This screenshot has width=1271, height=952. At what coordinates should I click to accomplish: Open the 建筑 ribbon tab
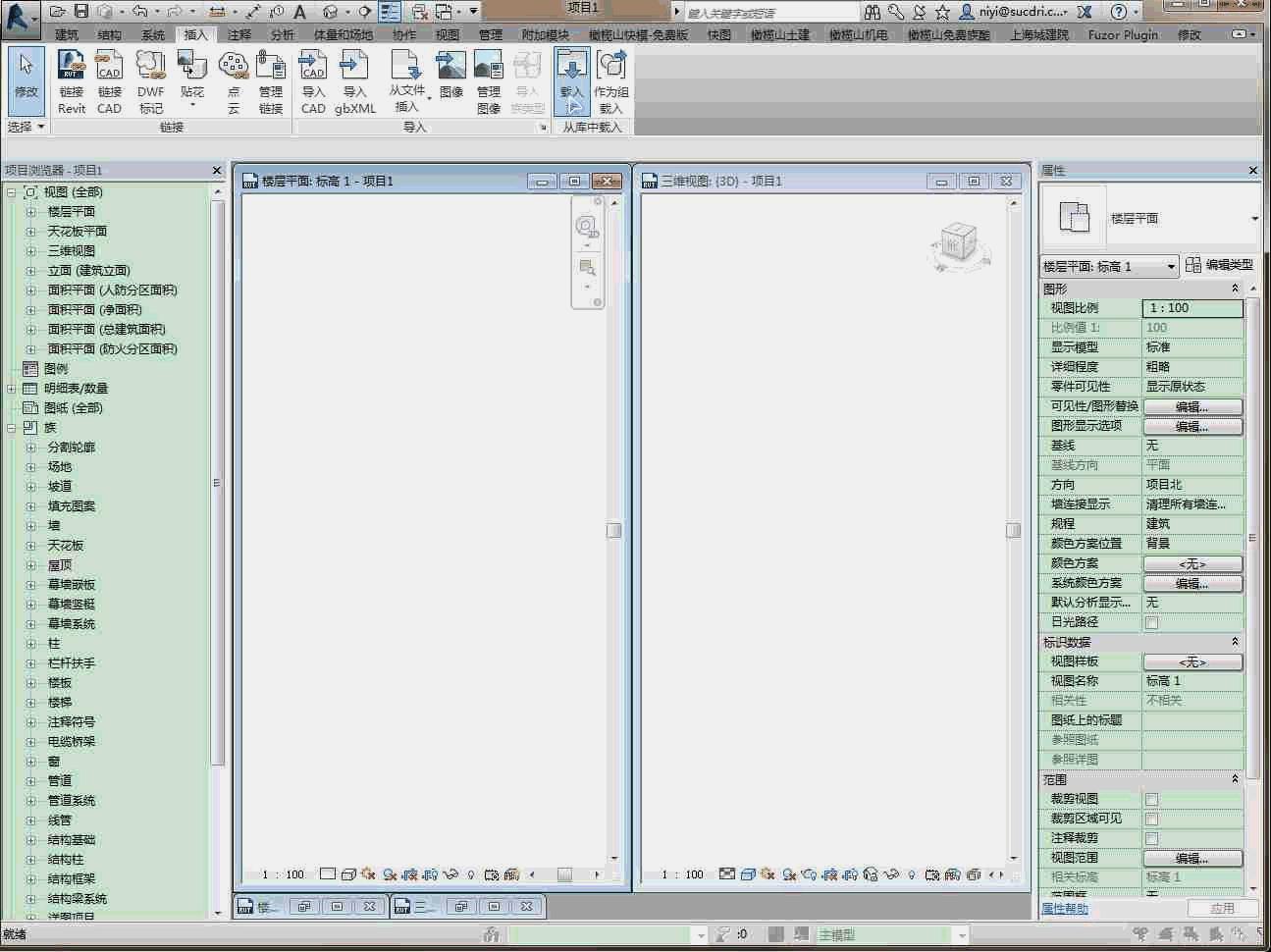(x=67, y=34)
